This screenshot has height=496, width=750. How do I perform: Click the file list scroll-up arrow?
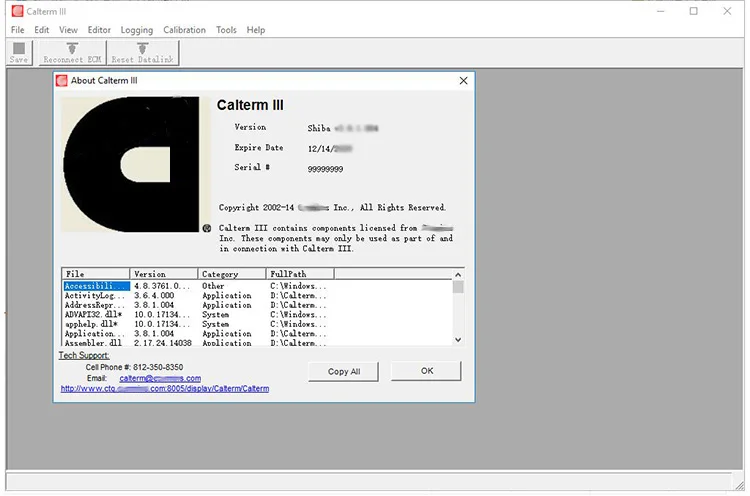[458, 275]
